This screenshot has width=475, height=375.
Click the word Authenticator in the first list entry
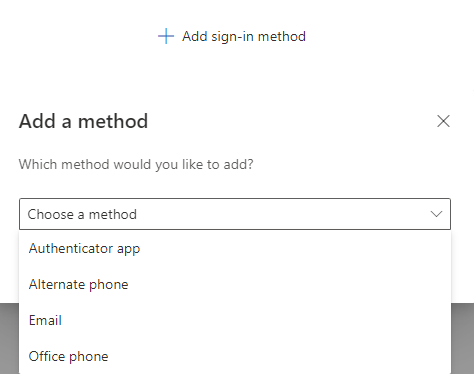[x=71, y=248]
